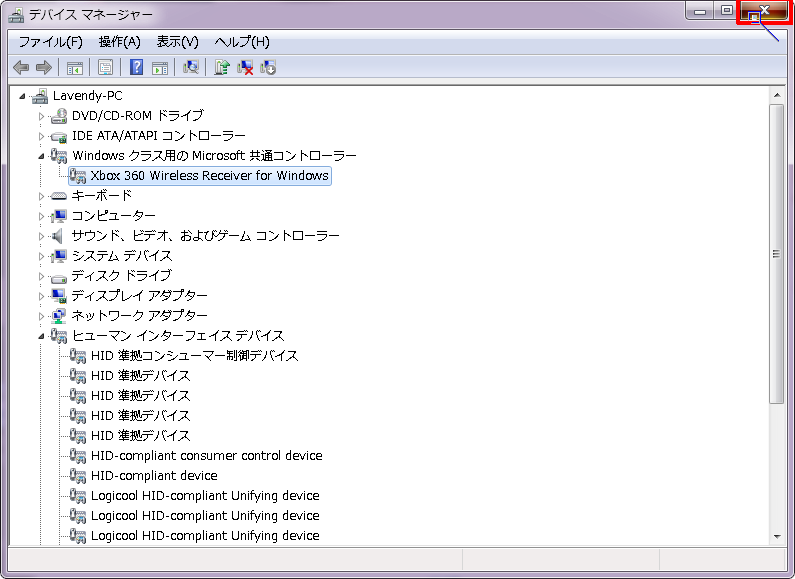The width and height of the screenshot is (795, 579).
Task: Click the scrollbar down arrow
Action: pos(777,536)
